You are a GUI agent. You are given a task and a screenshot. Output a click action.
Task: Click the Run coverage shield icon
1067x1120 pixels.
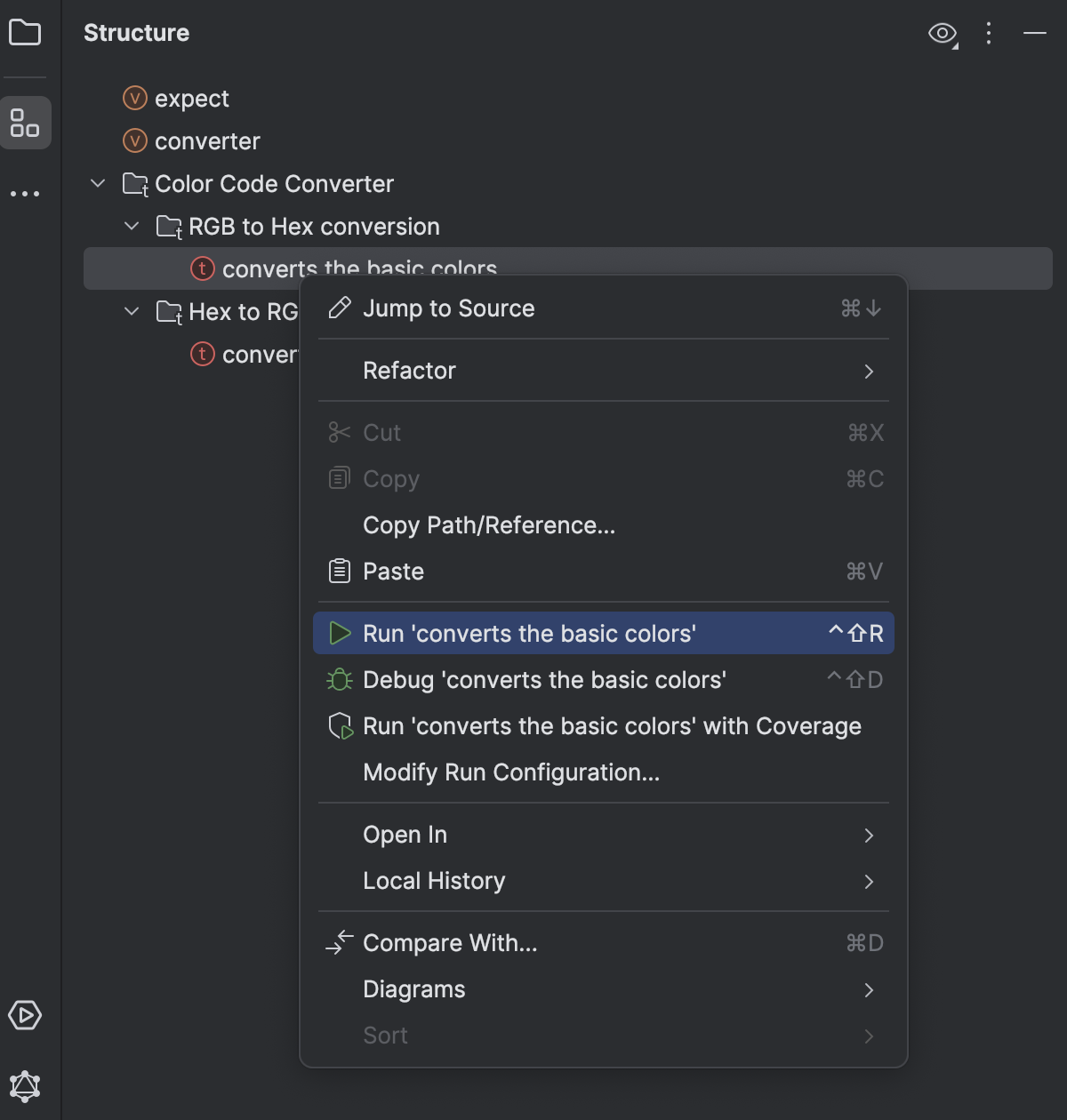(339, 725)
